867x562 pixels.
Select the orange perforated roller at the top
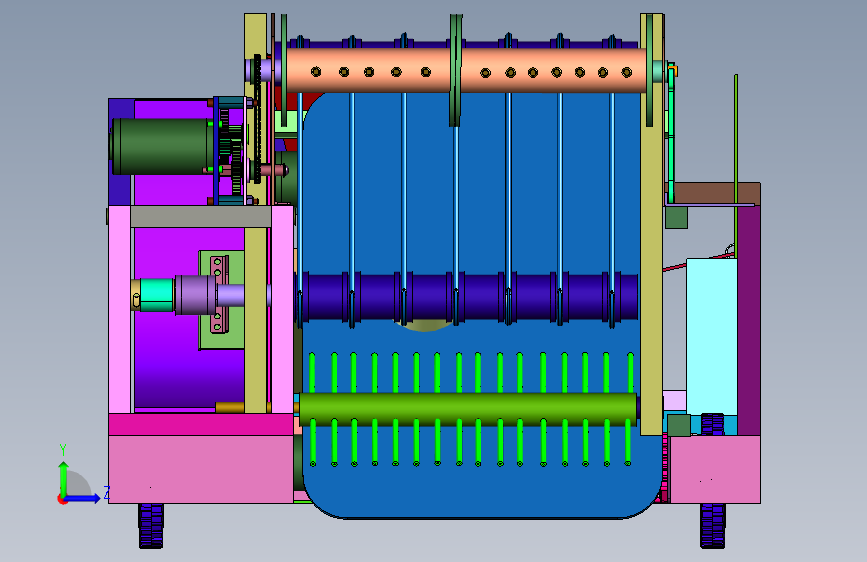point(467,71)
